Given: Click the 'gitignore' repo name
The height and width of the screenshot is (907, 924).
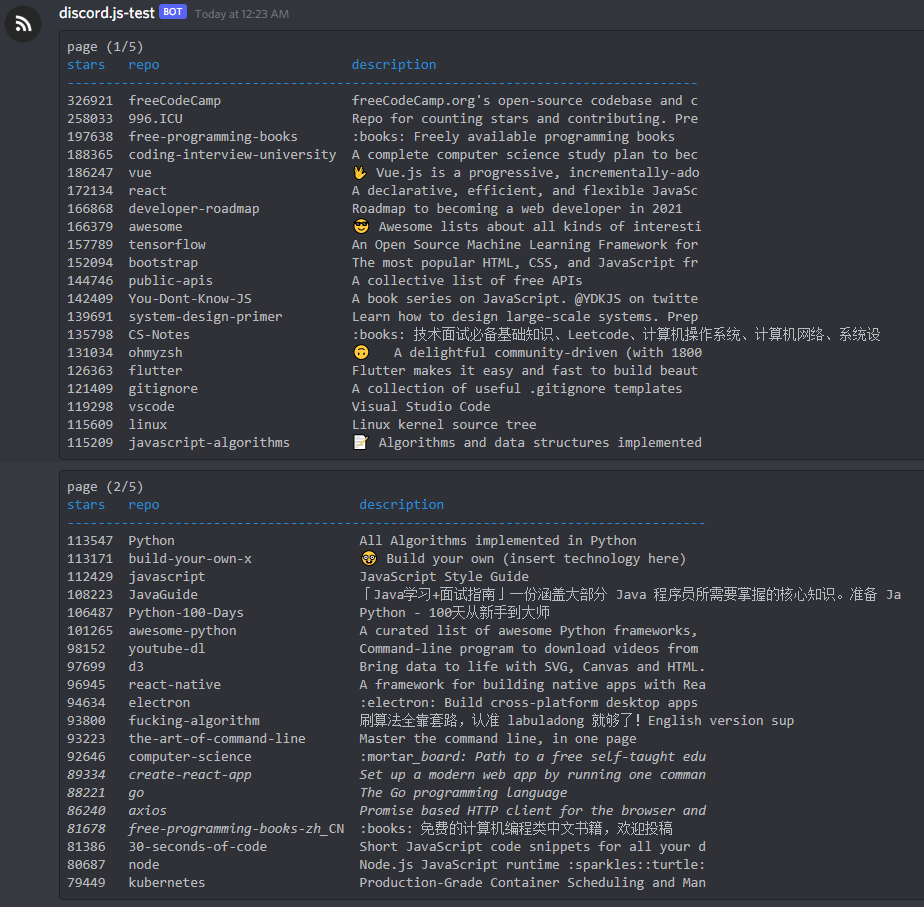Looking at the screenshot, I should [x=163, y=389].
